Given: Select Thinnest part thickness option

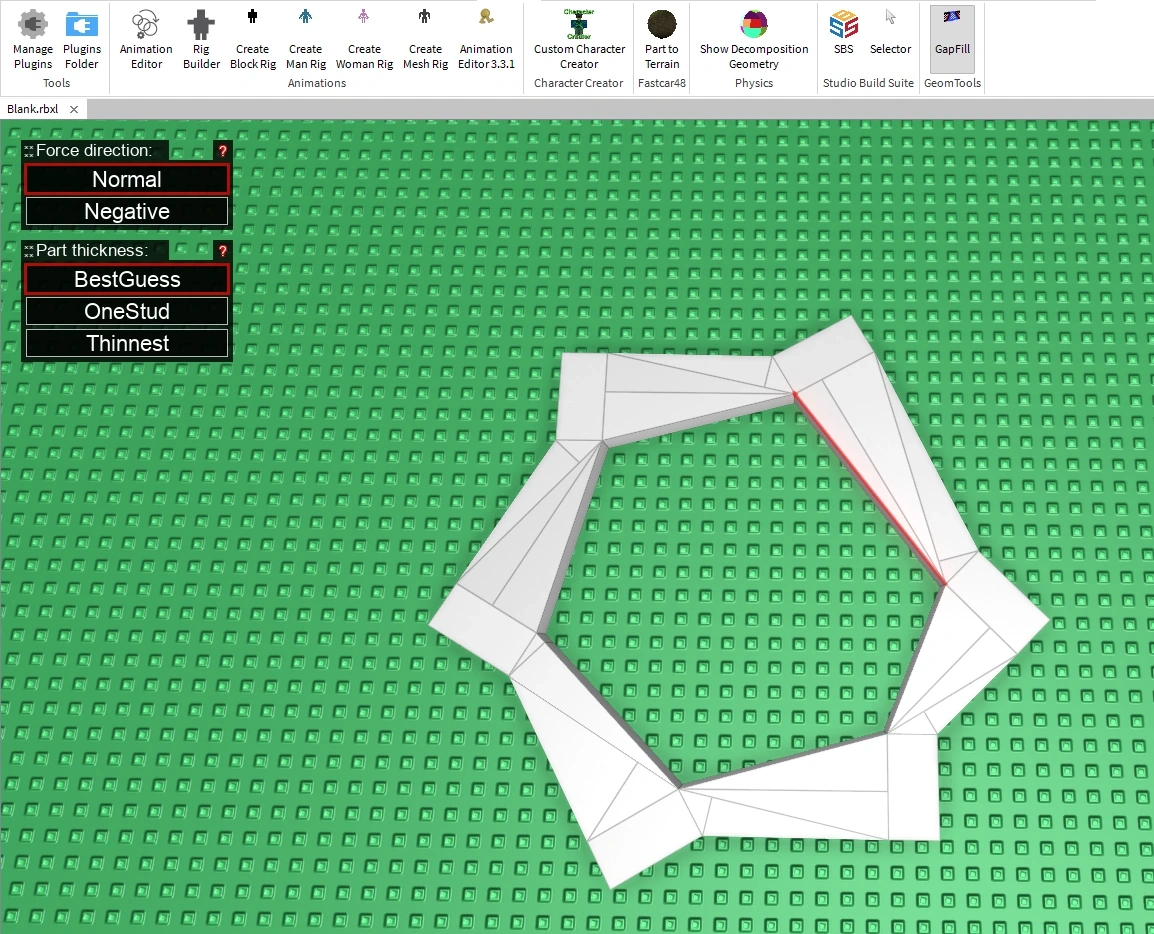Looking at the screenshot, I should pyautogui.click(x=127, y=343).
